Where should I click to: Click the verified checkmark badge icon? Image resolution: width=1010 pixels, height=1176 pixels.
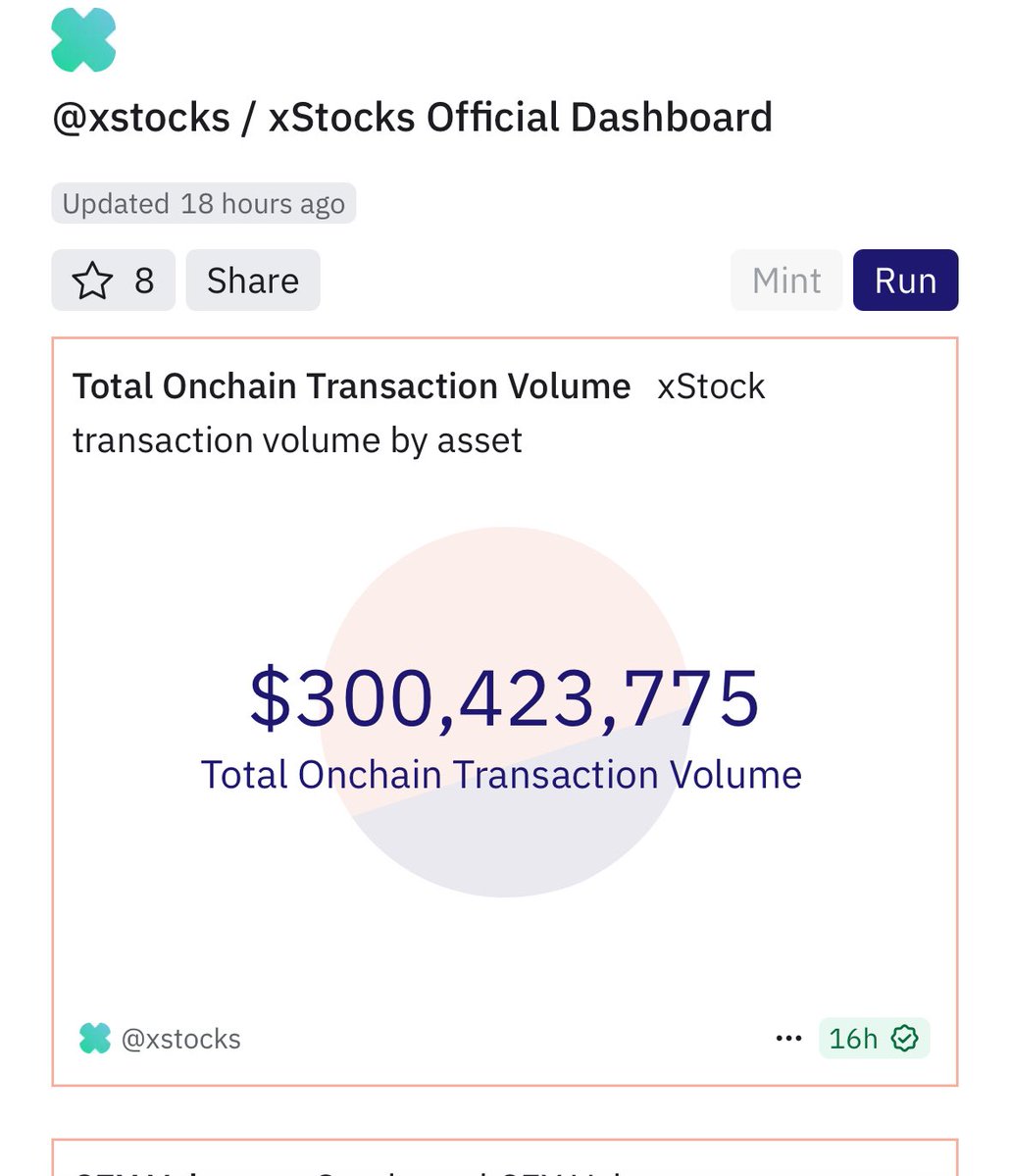(x=904, y=1039)
